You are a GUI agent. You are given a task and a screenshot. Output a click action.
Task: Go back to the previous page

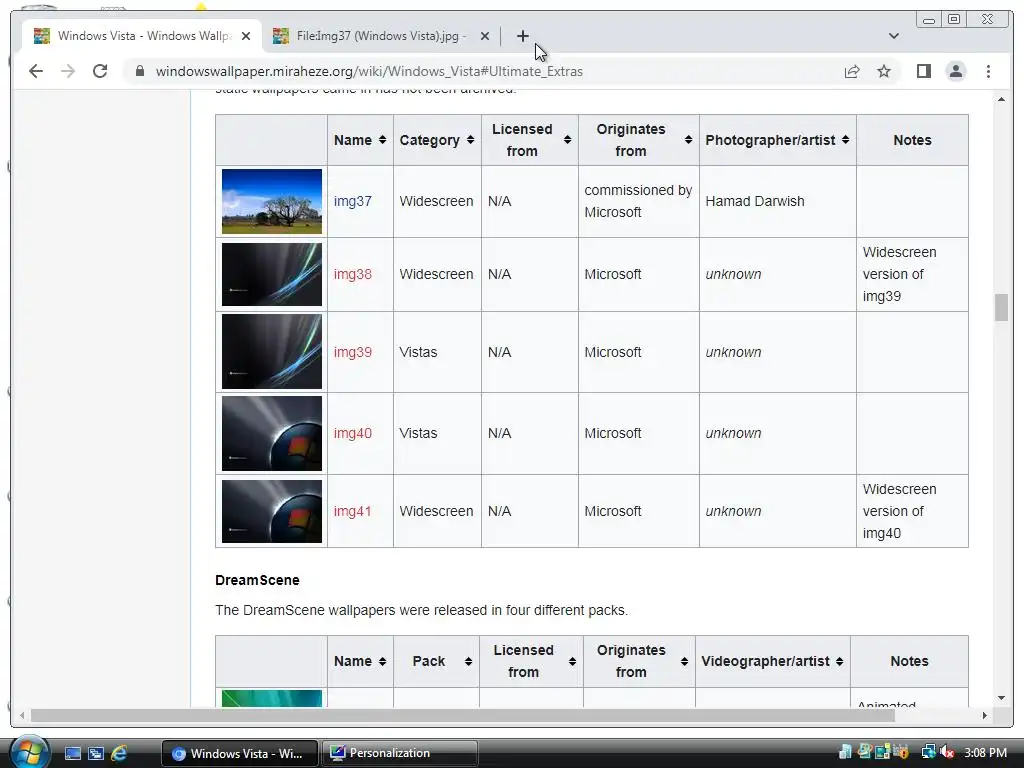coord(36,71)
